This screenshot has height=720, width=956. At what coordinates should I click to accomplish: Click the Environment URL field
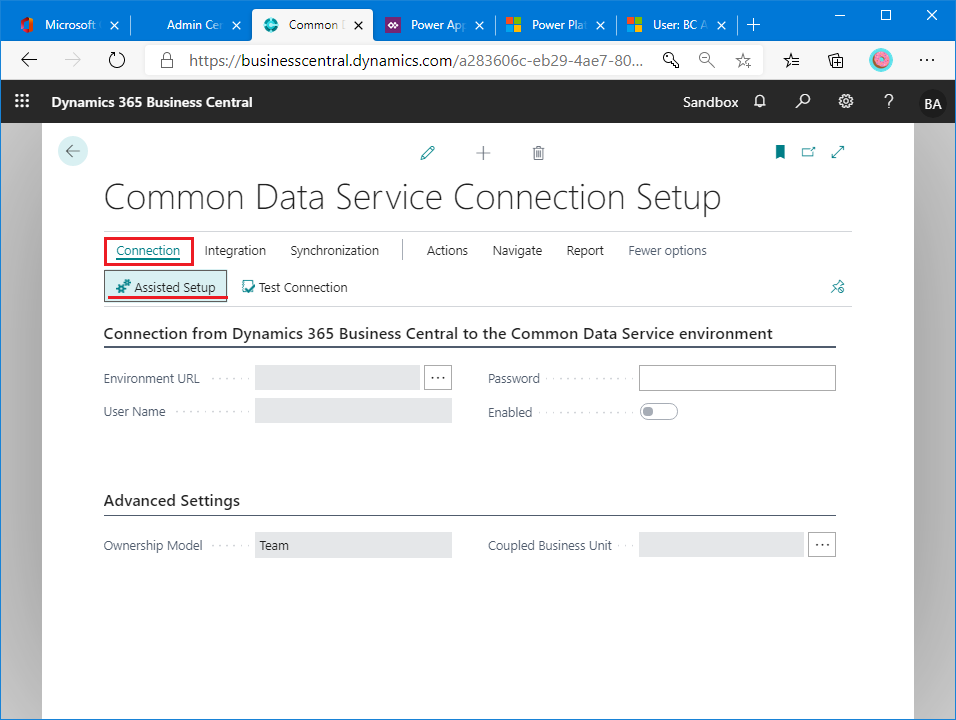pyautogui.click(x=337, y=378)
